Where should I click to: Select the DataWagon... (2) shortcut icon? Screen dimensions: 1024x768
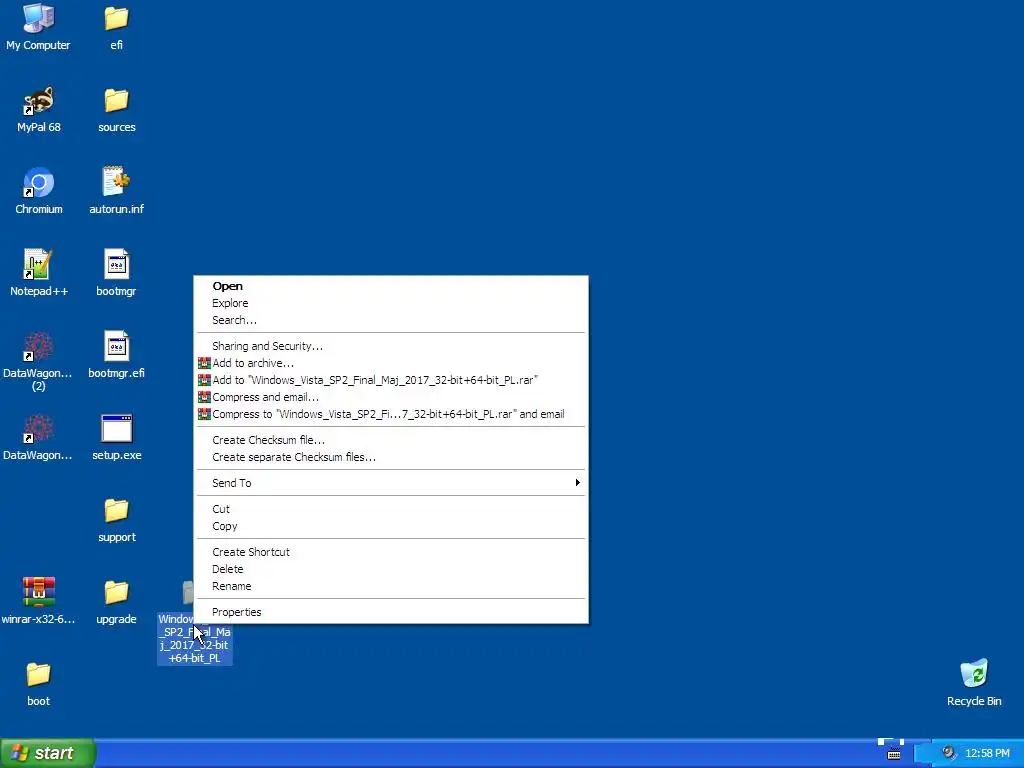(x=39, y=346)
